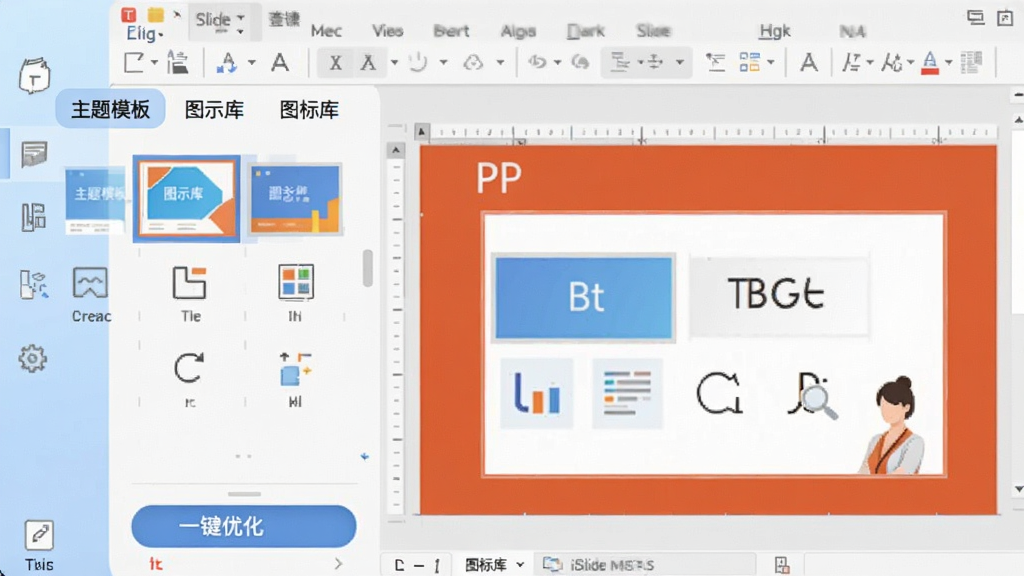Click the columns icon at toolbar end
Viewport: 1024px width, 576px height.
(971, 63)
